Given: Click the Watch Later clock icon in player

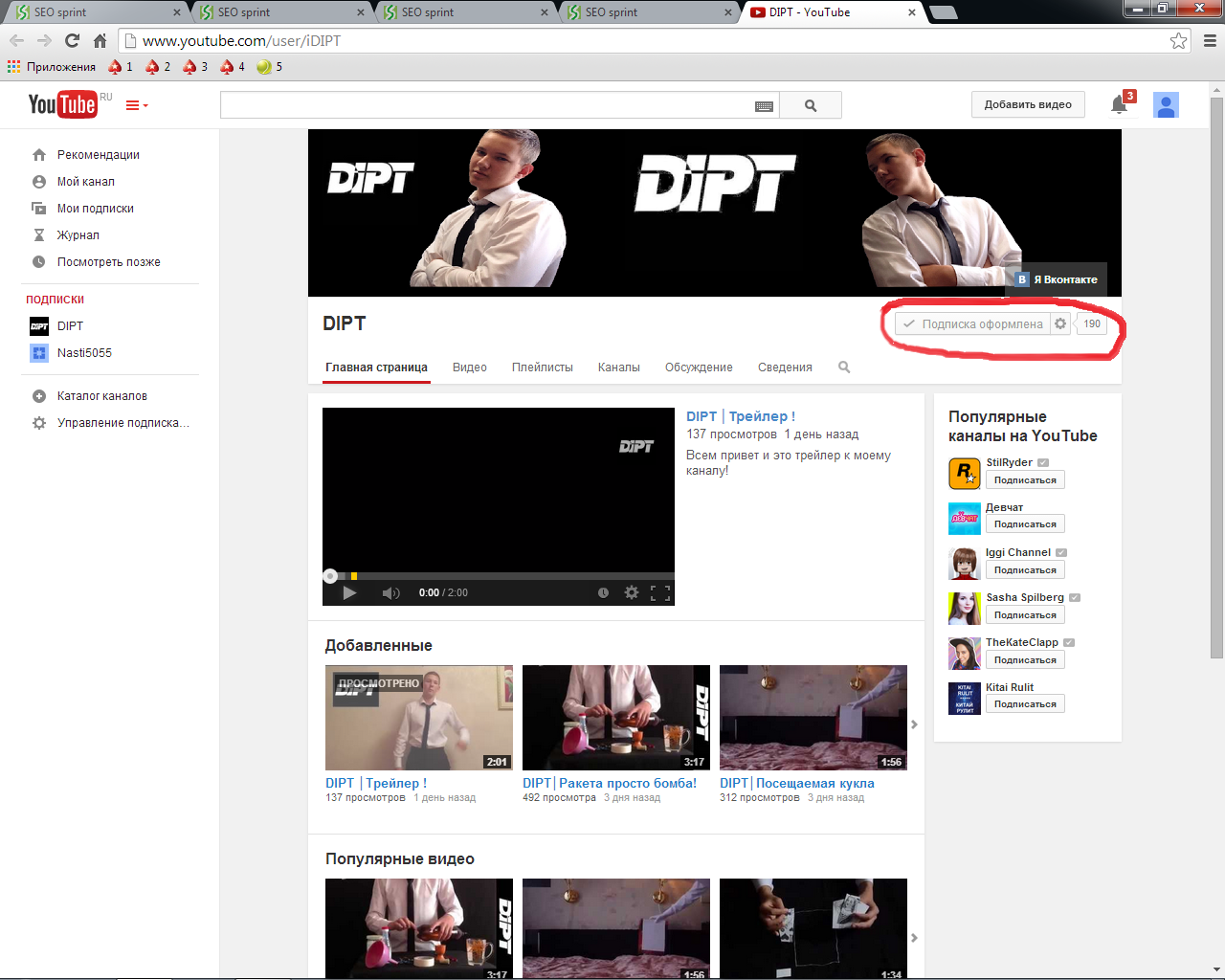Looking at the screenshot, I should pyautogui.click(x=603, y=592).
